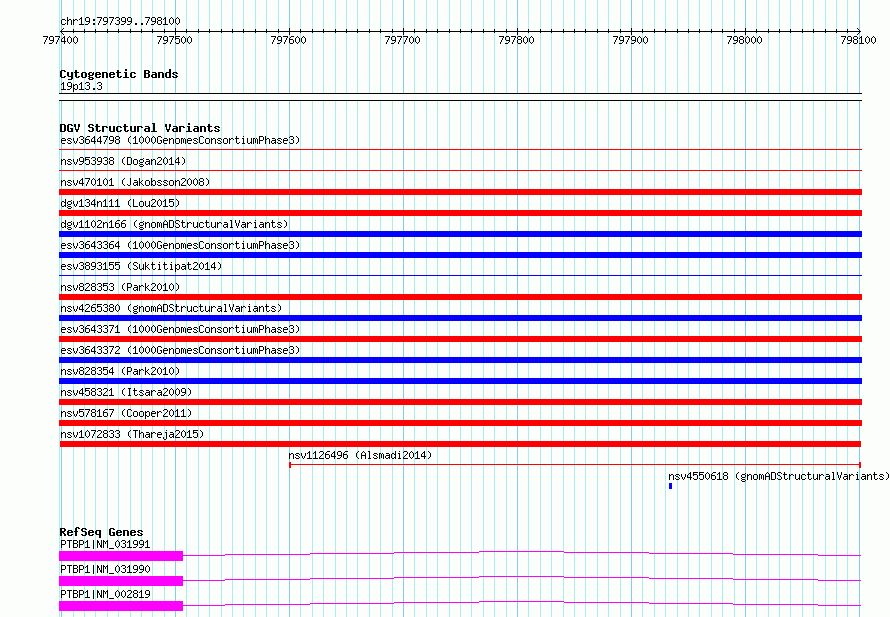Screen dimensions: 890x617
Task: Click blue bar under nsv828354
Action: [460, 381]
